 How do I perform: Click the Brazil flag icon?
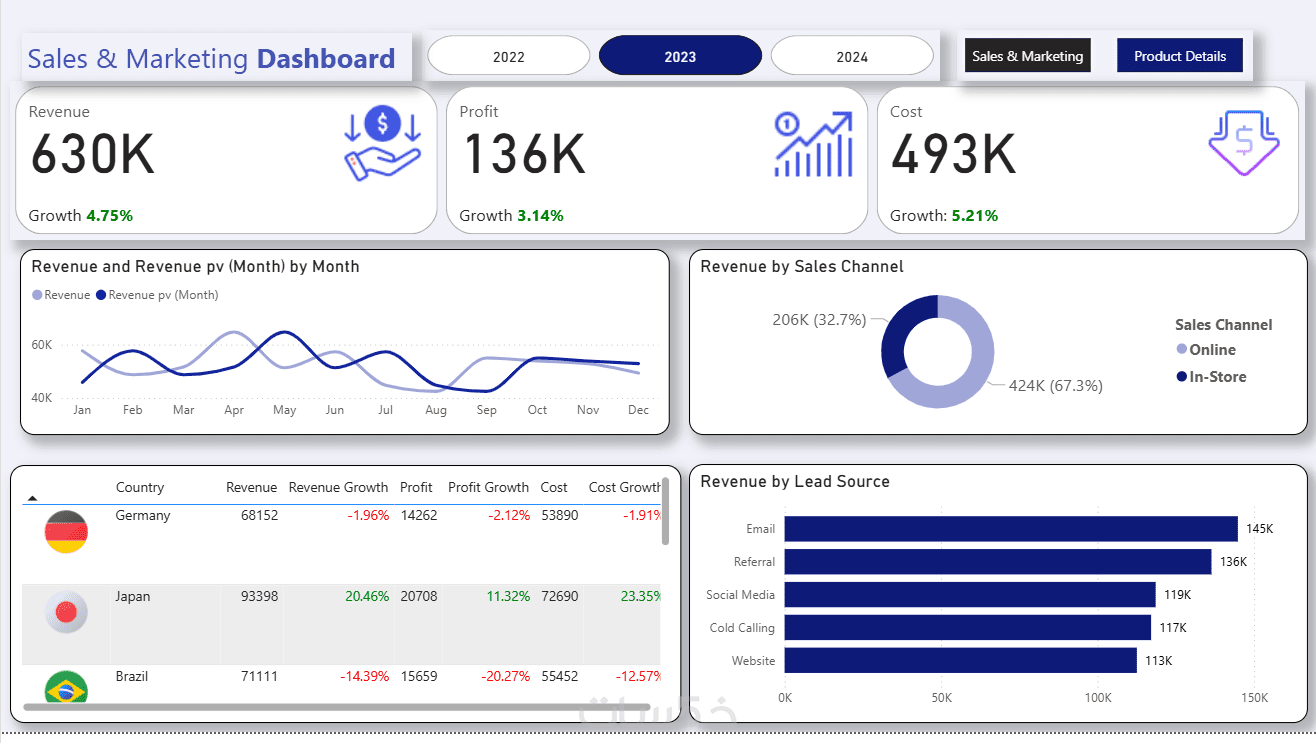tap(67, 687)
